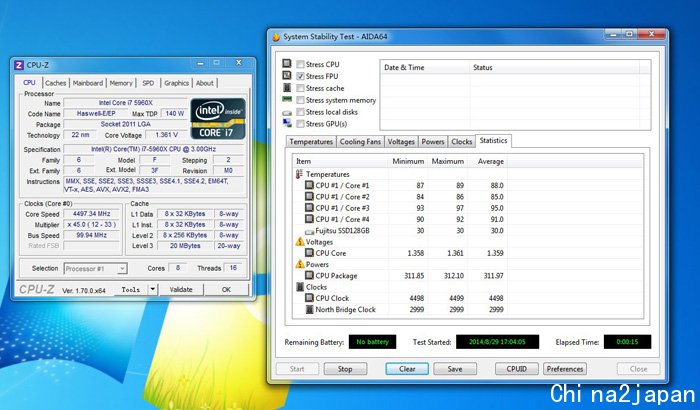
Task: Click the Stress FPU icon
Action: click(287, 76)
